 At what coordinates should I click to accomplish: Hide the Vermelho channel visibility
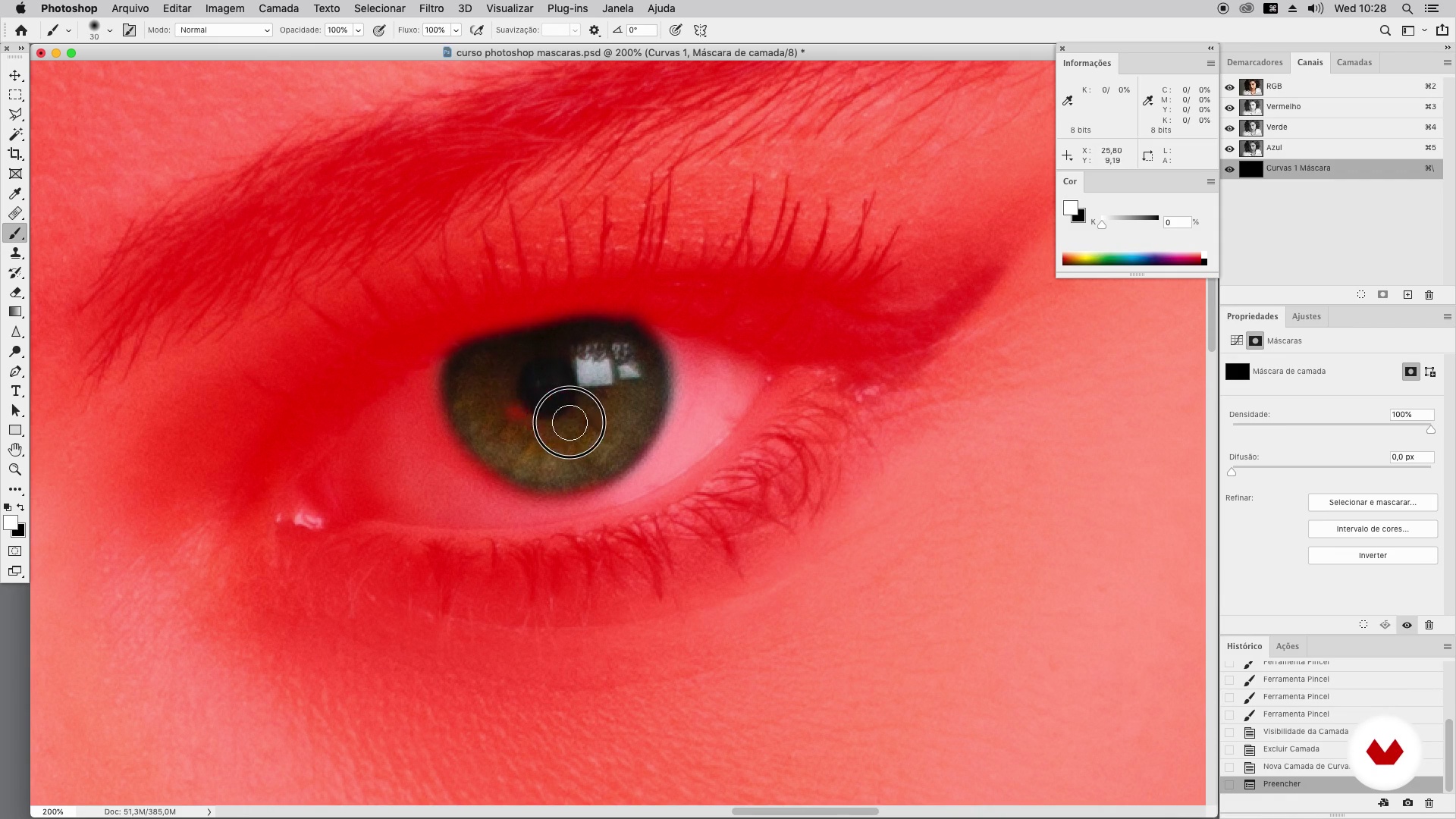(1229, 107)
